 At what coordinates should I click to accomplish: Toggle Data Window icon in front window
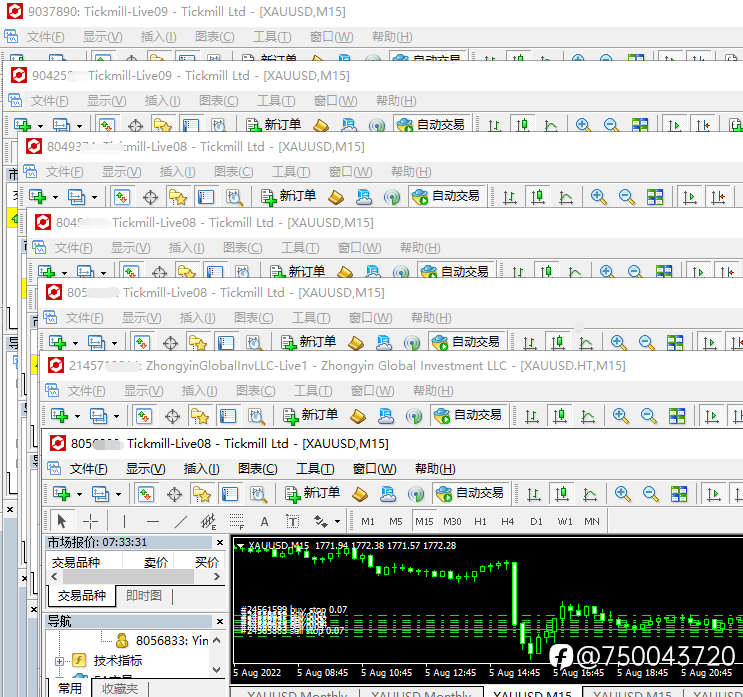(174, 494)
